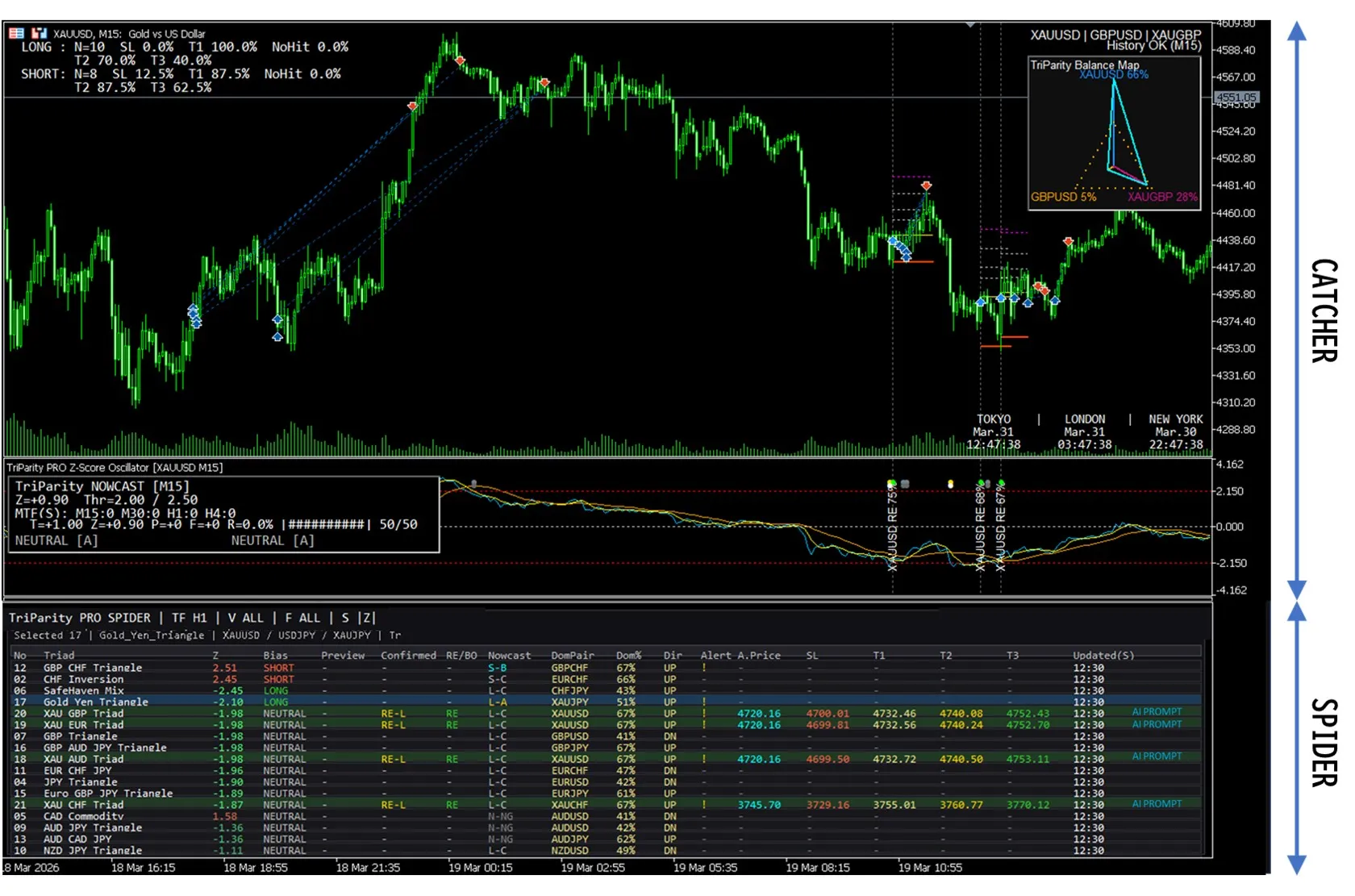Click the 19 Mar 00:15 time axis label
This screenshot has width=1355, height=896.
tap(481, 868)
